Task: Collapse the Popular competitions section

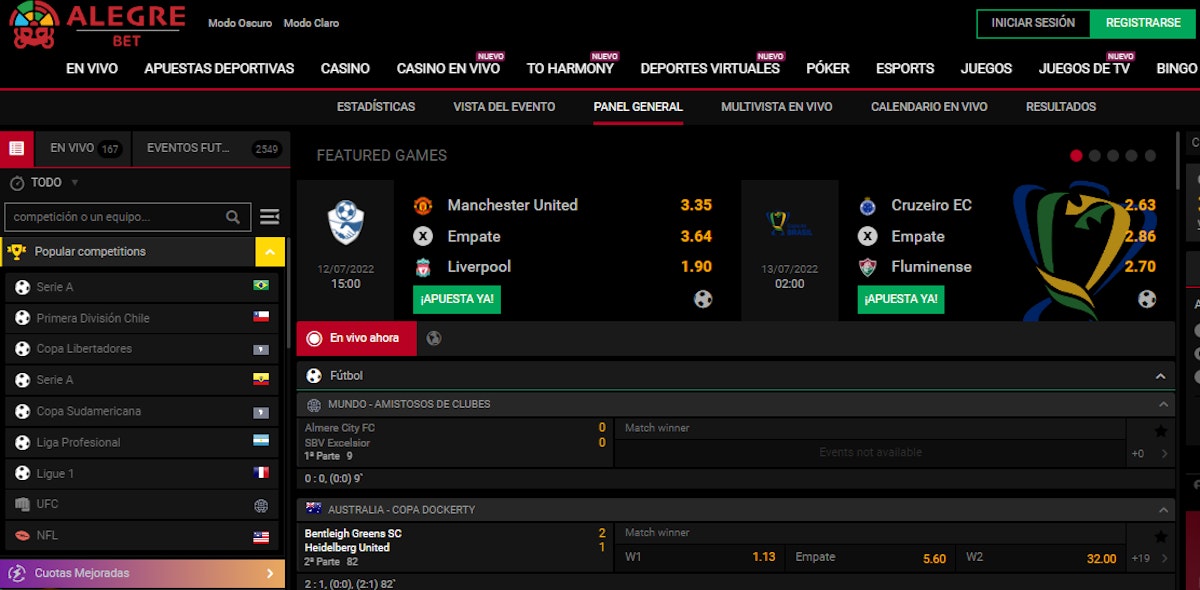Action: 270,252
